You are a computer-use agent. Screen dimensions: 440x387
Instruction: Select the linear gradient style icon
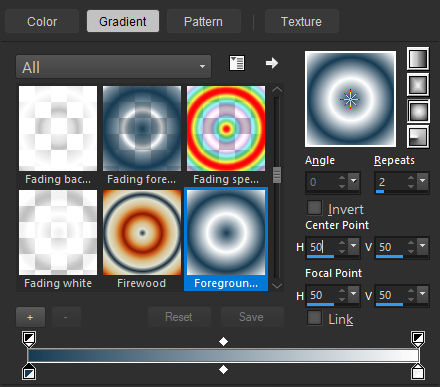[x=418, y=58]
